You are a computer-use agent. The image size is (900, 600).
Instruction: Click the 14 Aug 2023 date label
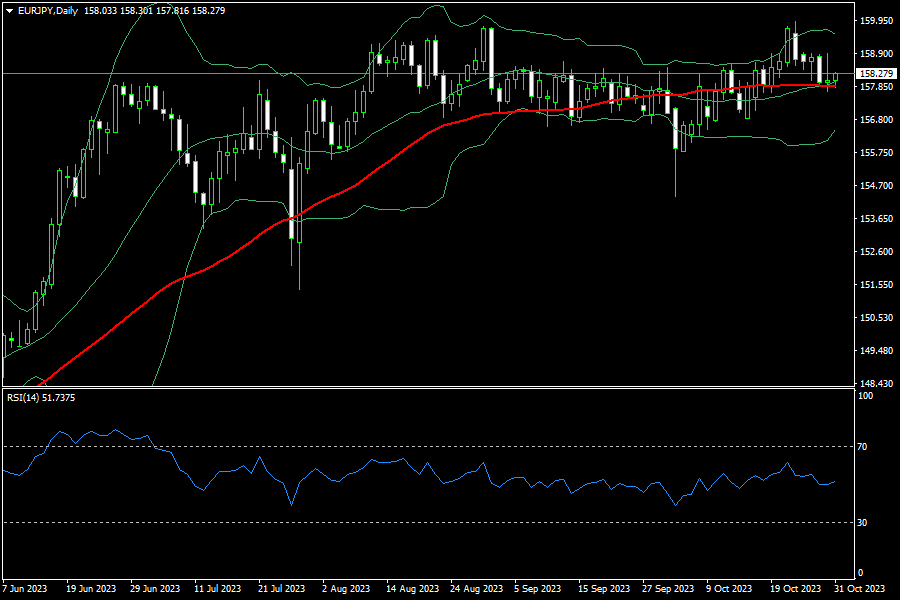(412, 589)
